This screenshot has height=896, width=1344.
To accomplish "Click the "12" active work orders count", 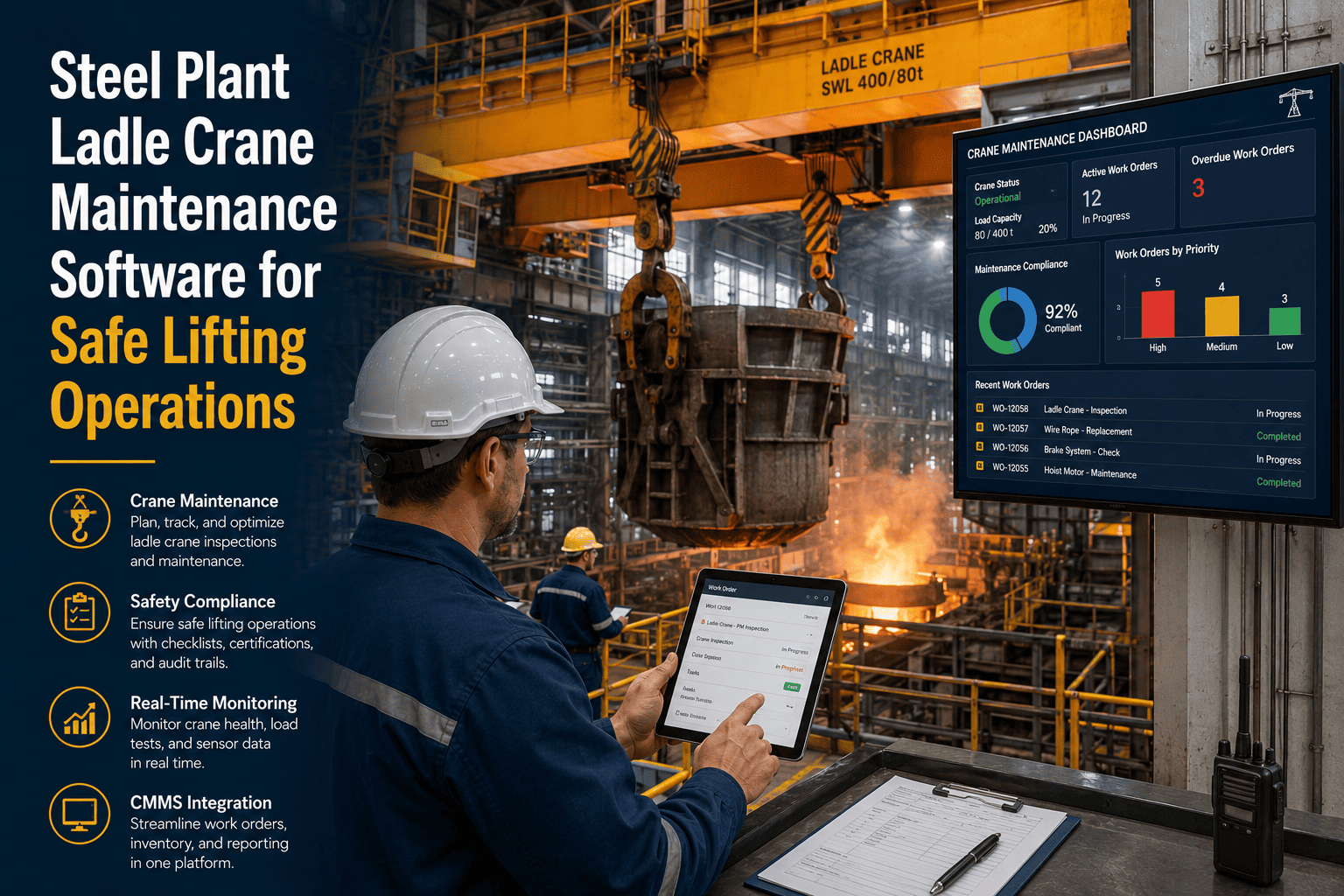I will 1091,199.
